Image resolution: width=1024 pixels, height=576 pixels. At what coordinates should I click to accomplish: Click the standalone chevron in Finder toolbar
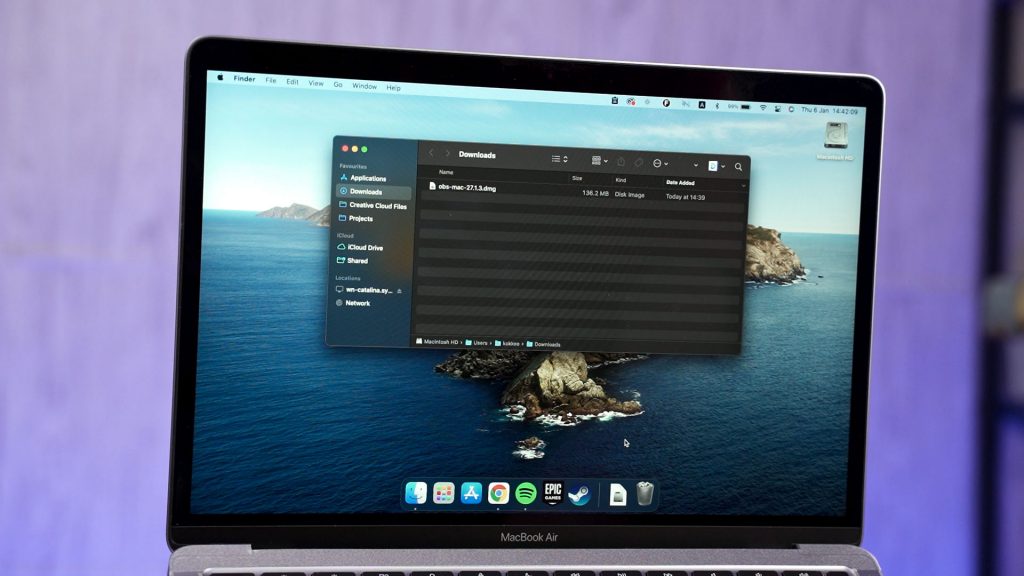pyautogui.click(x=696, y=165)
